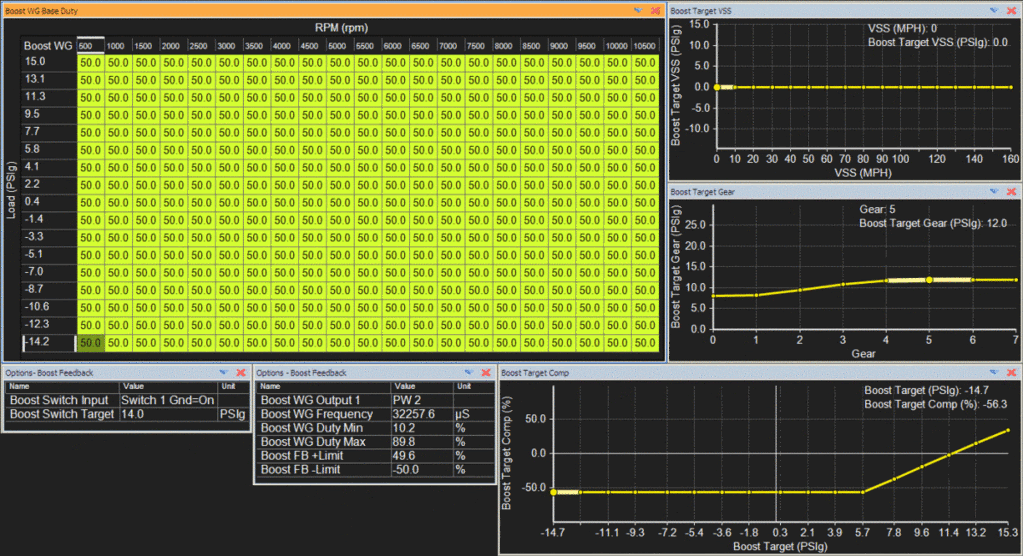This screenshot has height=556, width=1023.
Task: Edit Boost WG Frequency value 32257.6
Action: click(x=421, y=414)
